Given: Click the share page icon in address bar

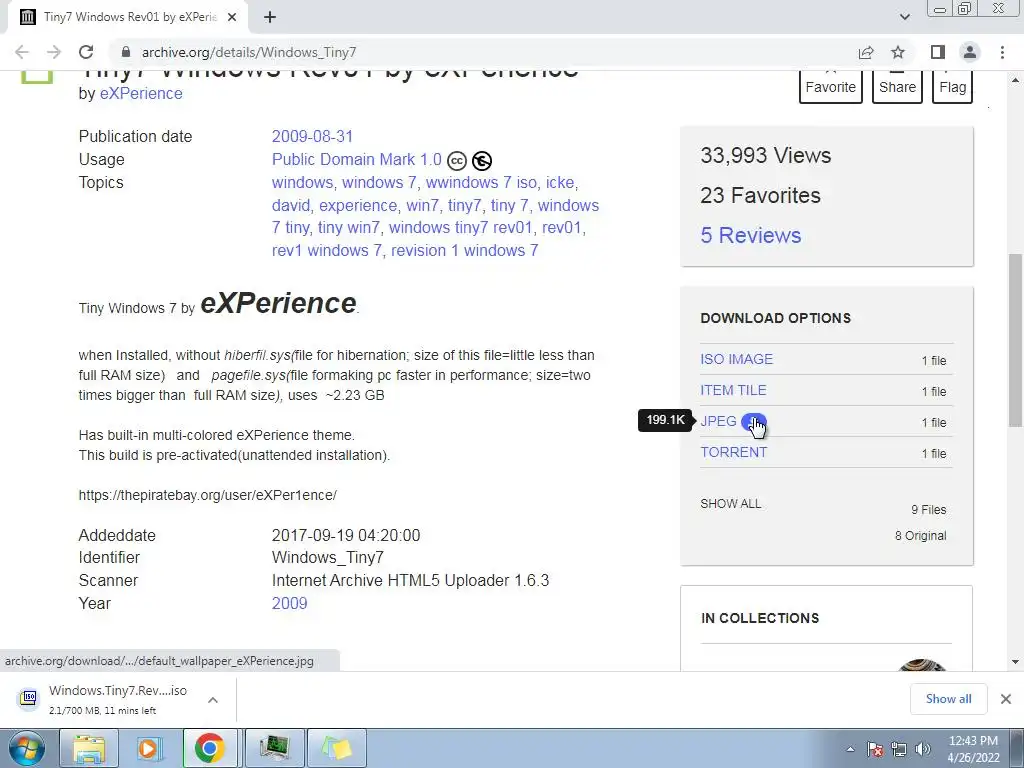Looking at the screenshot, I should click(x=866, y=52).
